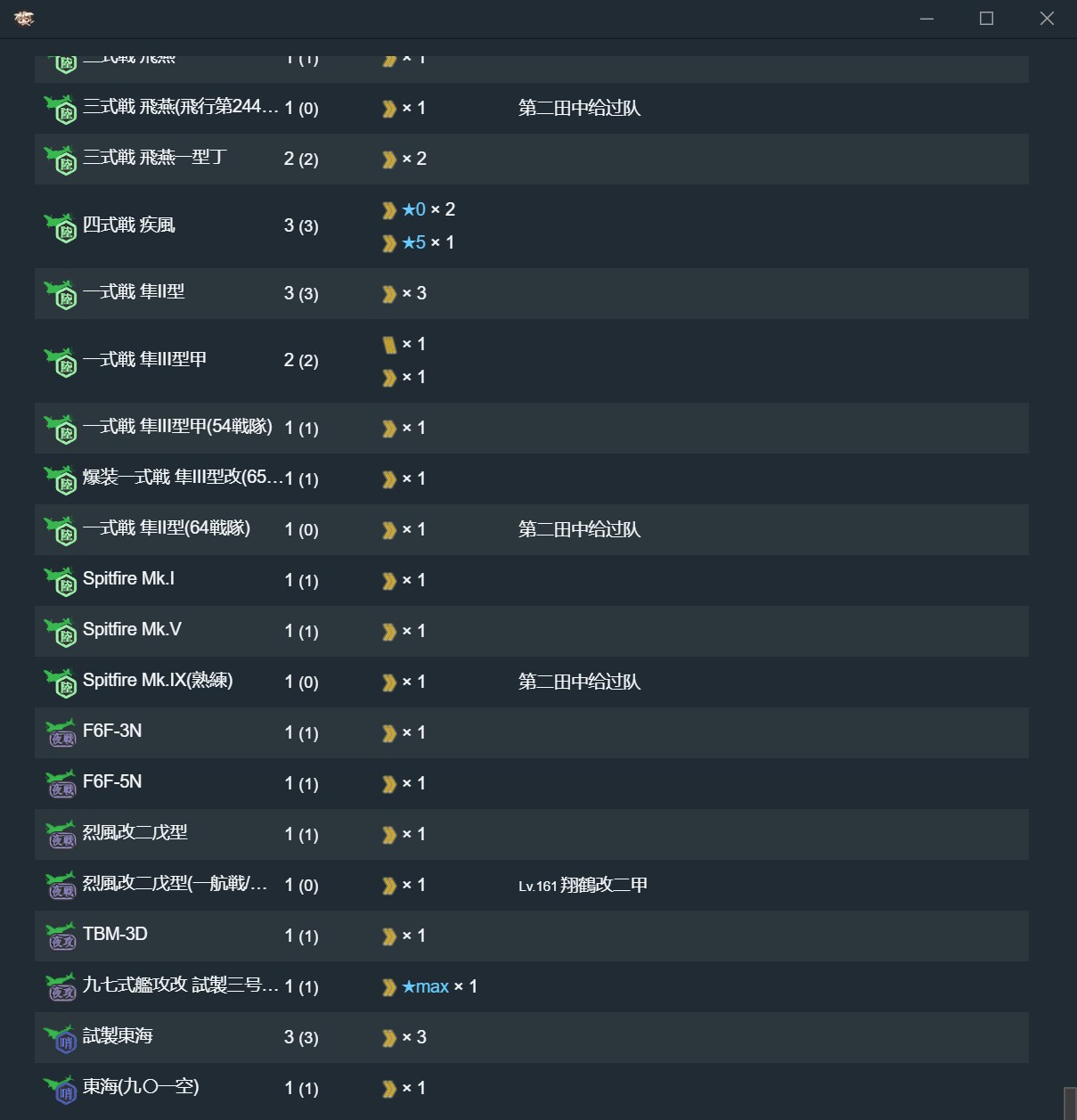Click 第二田中给过队 in the Spitfire Mk.IX(熟練) row
1077x1120 pixels.
(x=579, y=682)
